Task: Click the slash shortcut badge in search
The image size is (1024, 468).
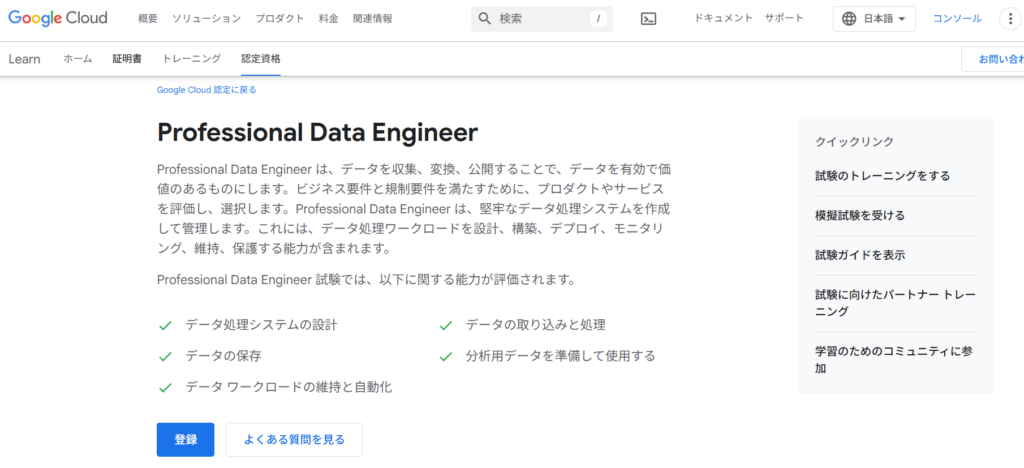Action: click(x=598, y=19)
